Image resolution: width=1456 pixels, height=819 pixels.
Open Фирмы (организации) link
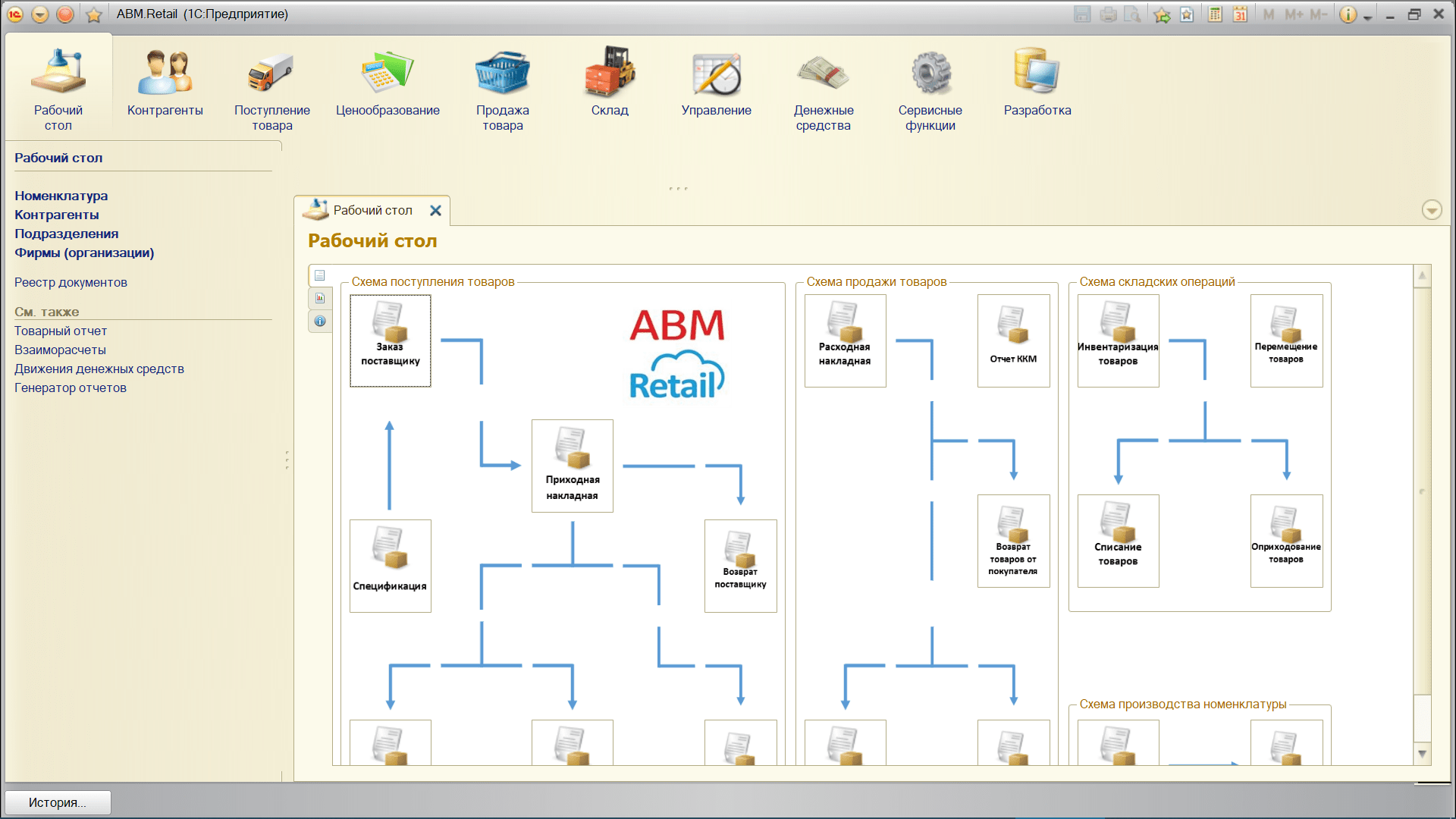84,253
